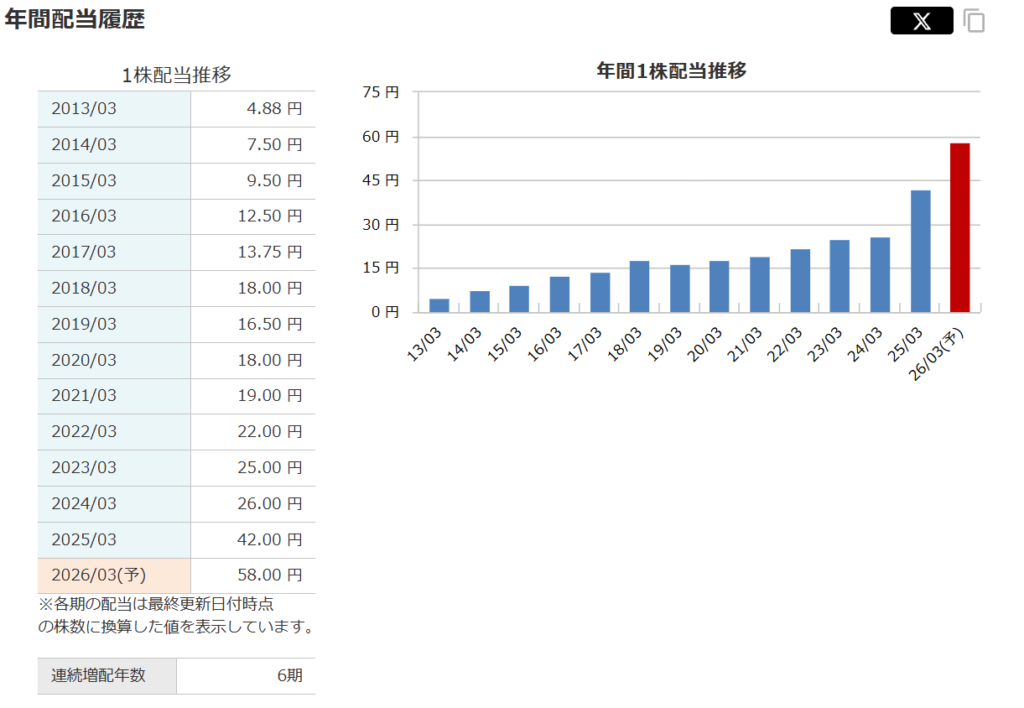Image resolution: width=1024 pixels, height=708 pixels.
Task: Click the 26/03(予) x-axis label
Action: coord(947,350)
